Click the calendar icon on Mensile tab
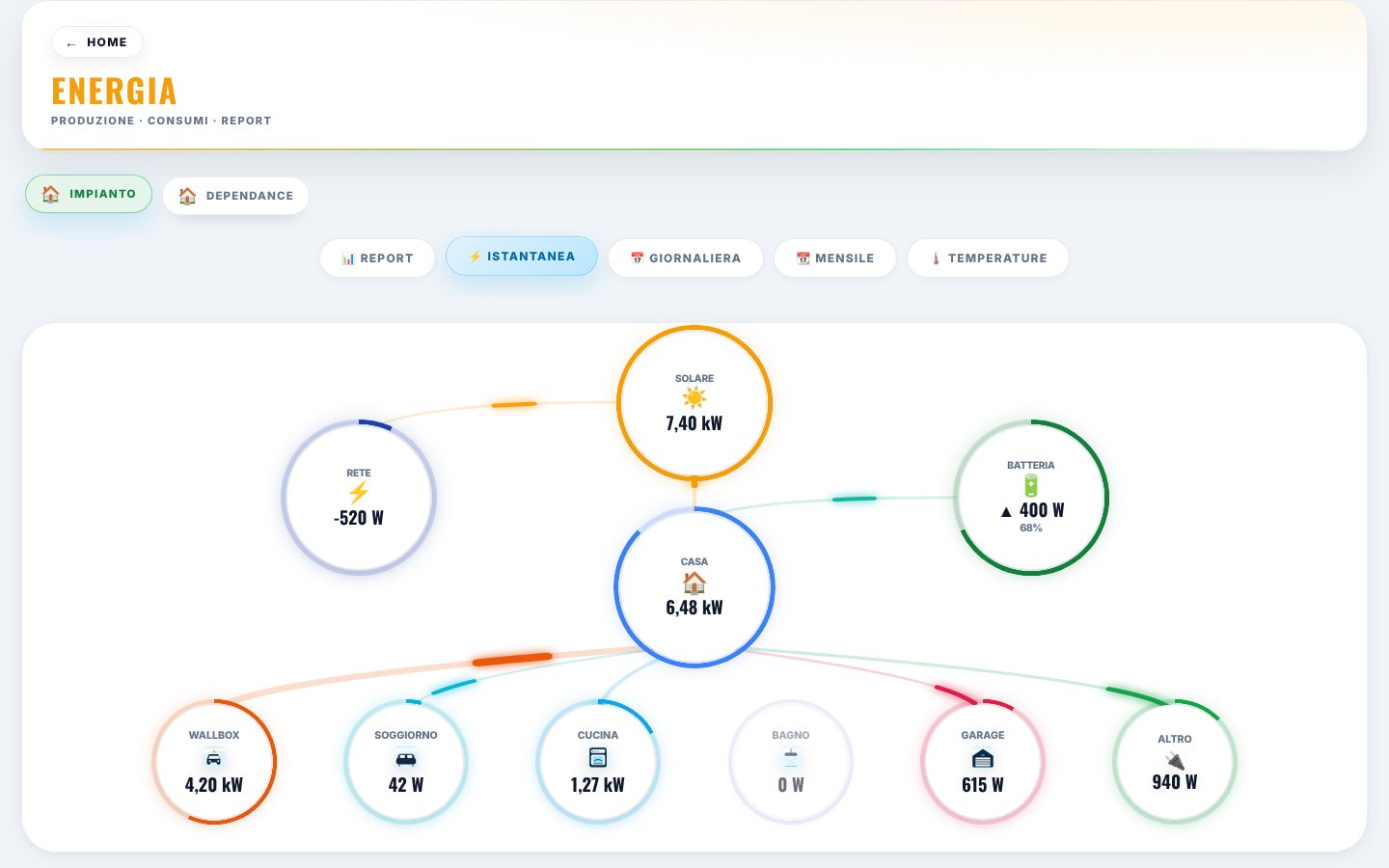Image resolution: width=1389 pixels, height=868 pixels. (x=803, y=258)
